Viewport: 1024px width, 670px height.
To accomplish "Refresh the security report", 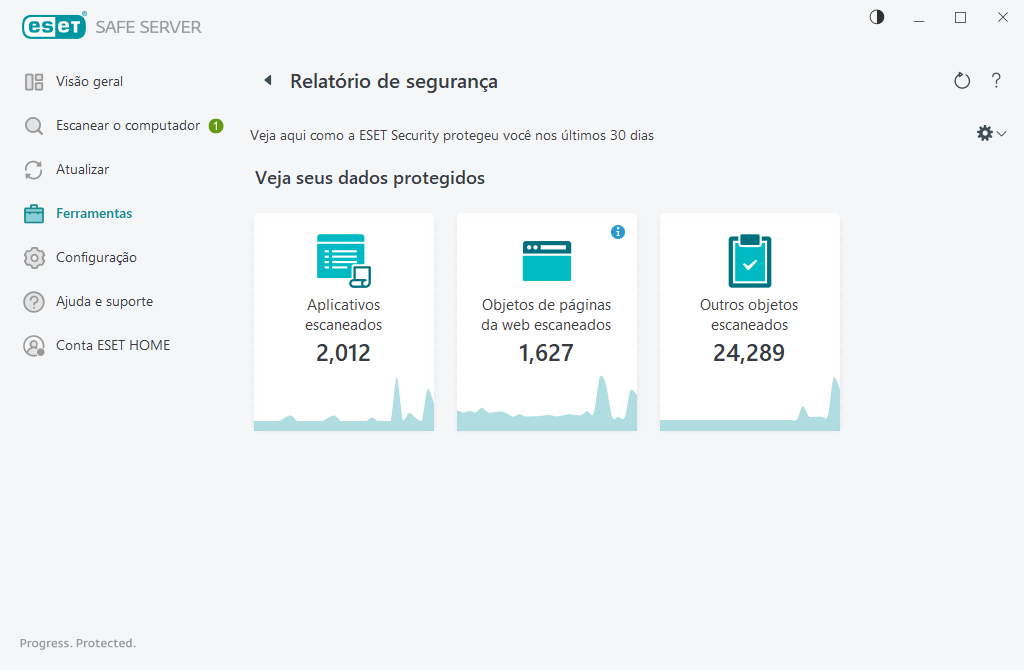I will pyautogui.click(x=962, y=81).
